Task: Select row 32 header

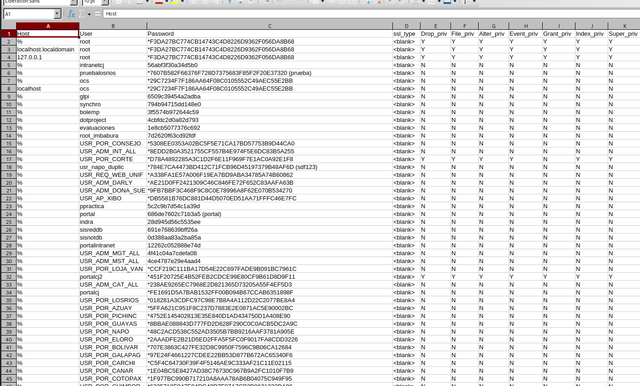Action: point(9,277)
